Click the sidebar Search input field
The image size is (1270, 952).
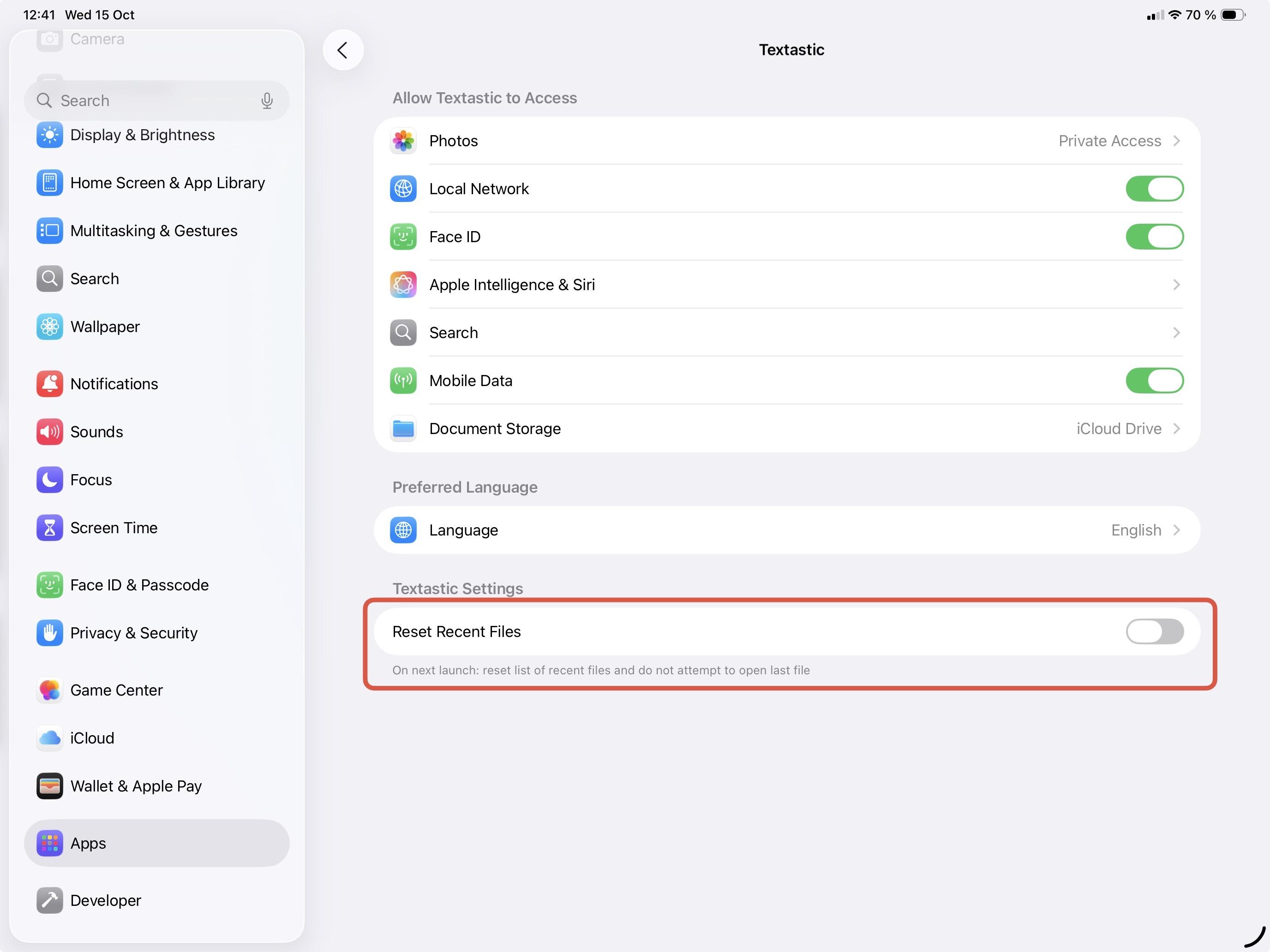coord(149,101)
